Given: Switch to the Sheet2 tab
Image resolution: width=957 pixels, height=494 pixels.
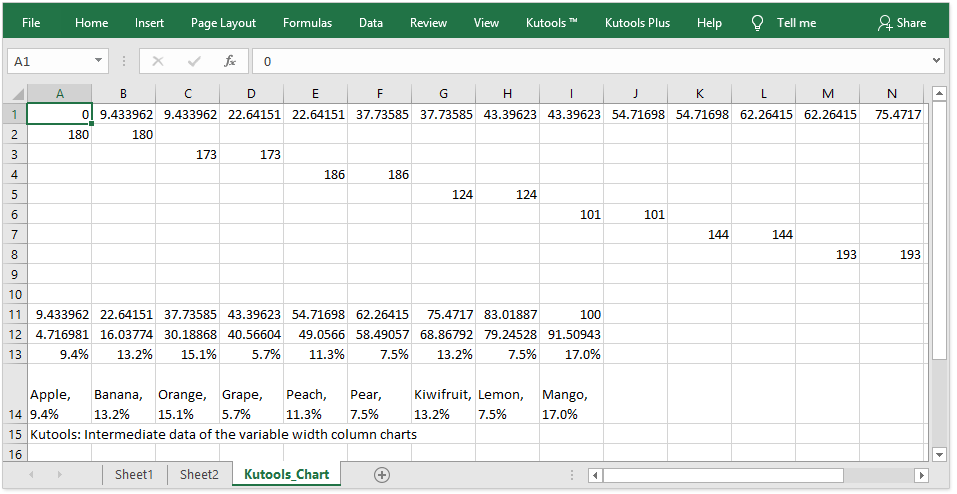Looking at the screenshot, I should tap(199, 474).
